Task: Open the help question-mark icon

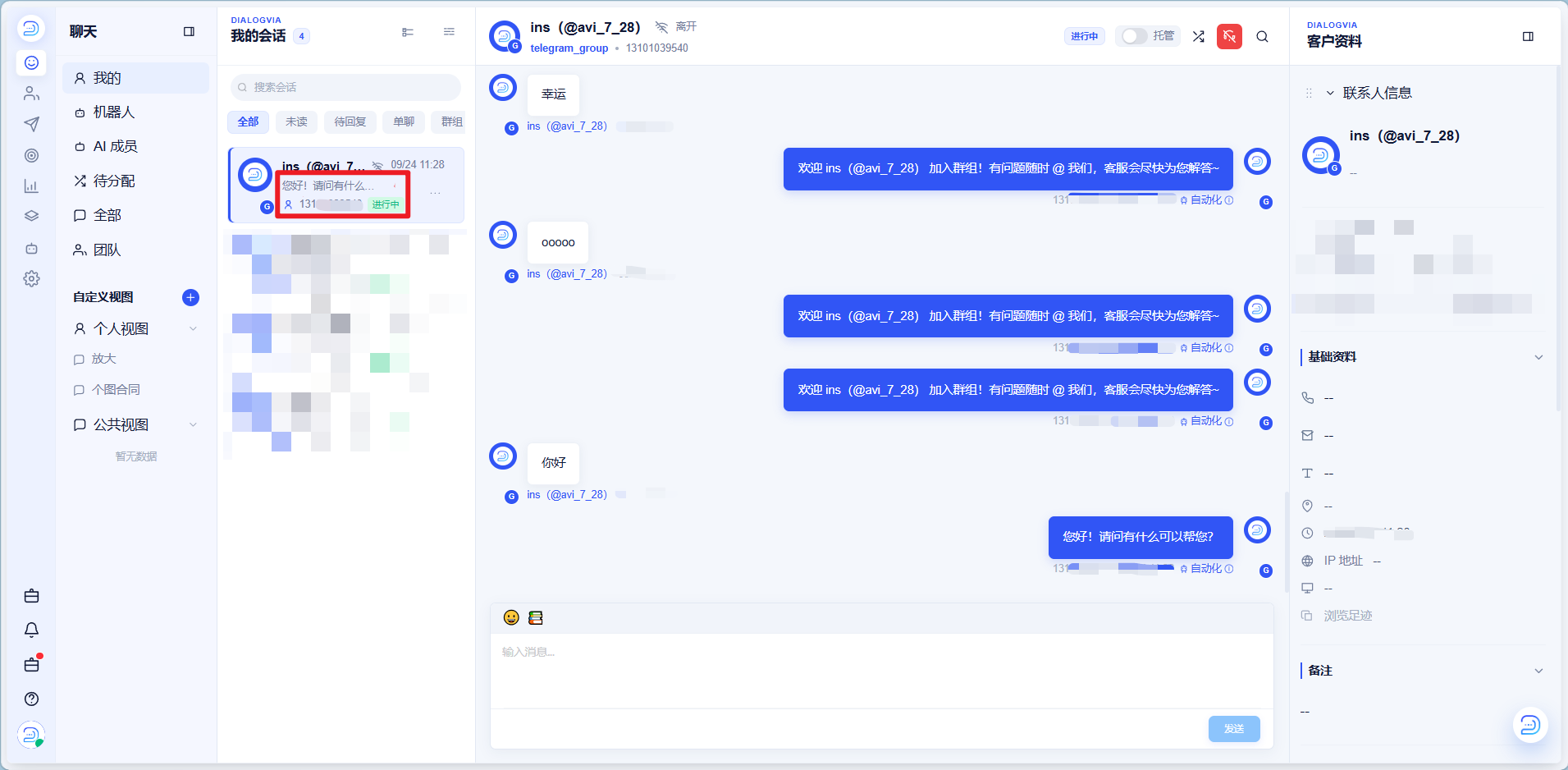Action: 31,699
